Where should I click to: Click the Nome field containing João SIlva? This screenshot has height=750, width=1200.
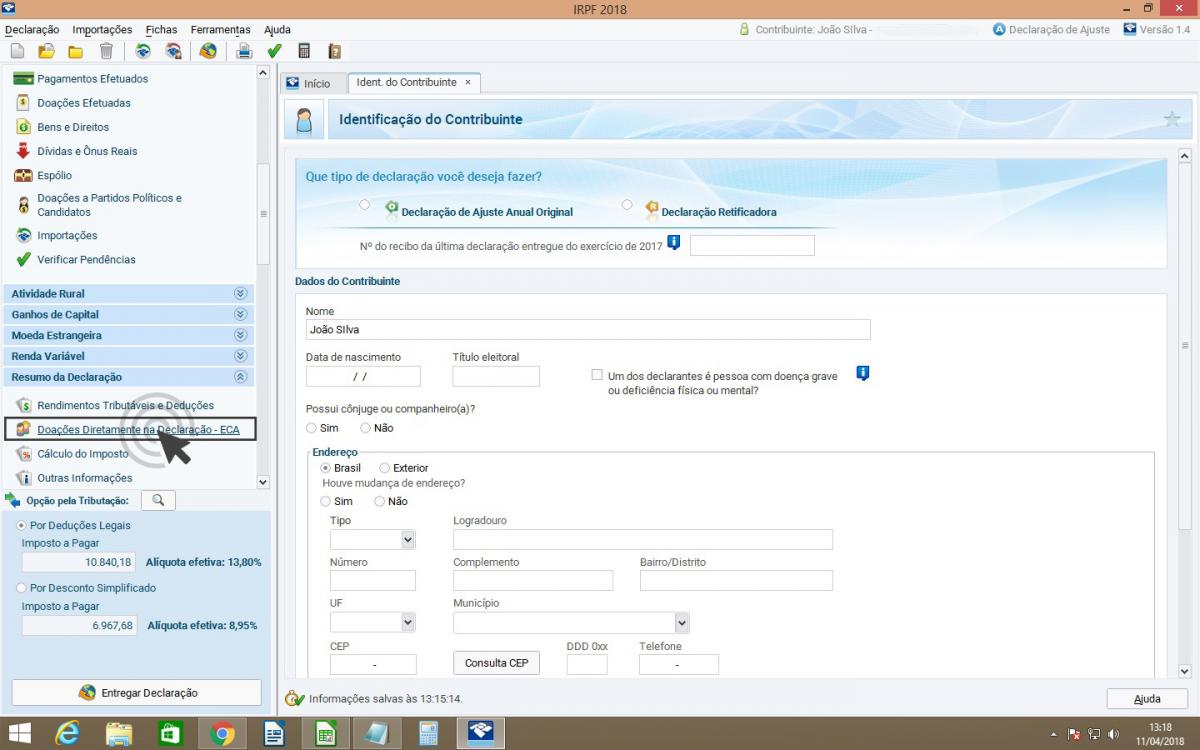point(588,330)
